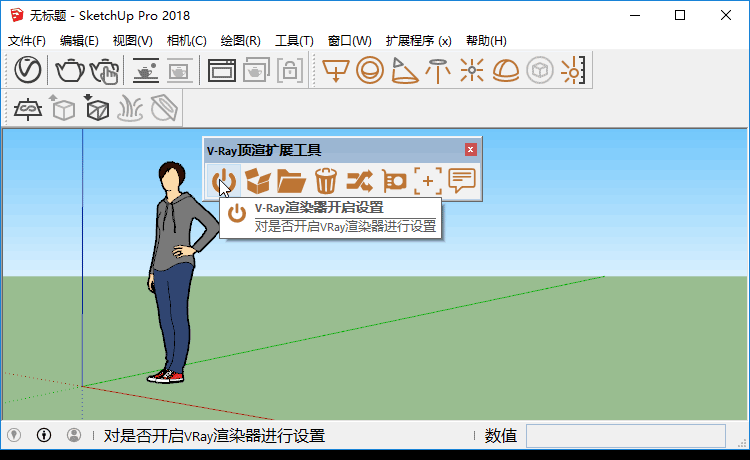Image resolution: width=750 pixels, height=460 pixels.
Task: Open the 绘图(R) menu
Action: pos(241,41)
